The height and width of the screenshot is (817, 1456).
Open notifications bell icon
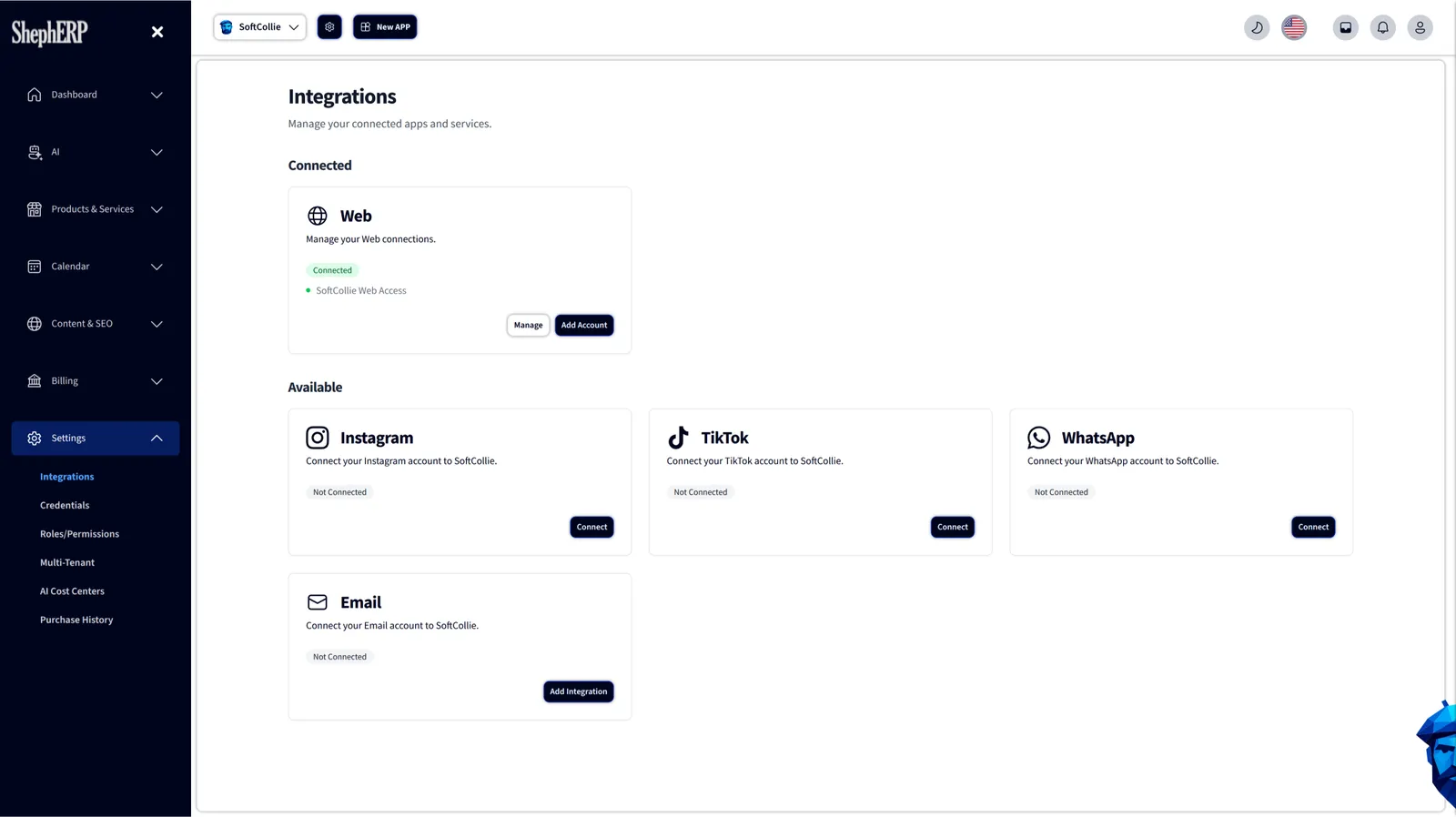point(1382,27)
